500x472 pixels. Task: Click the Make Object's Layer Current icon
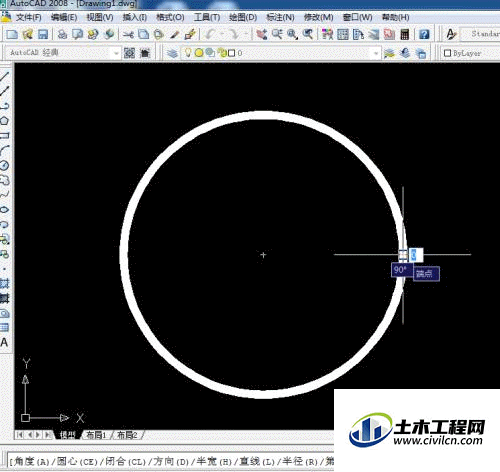(x=389, y=53)
